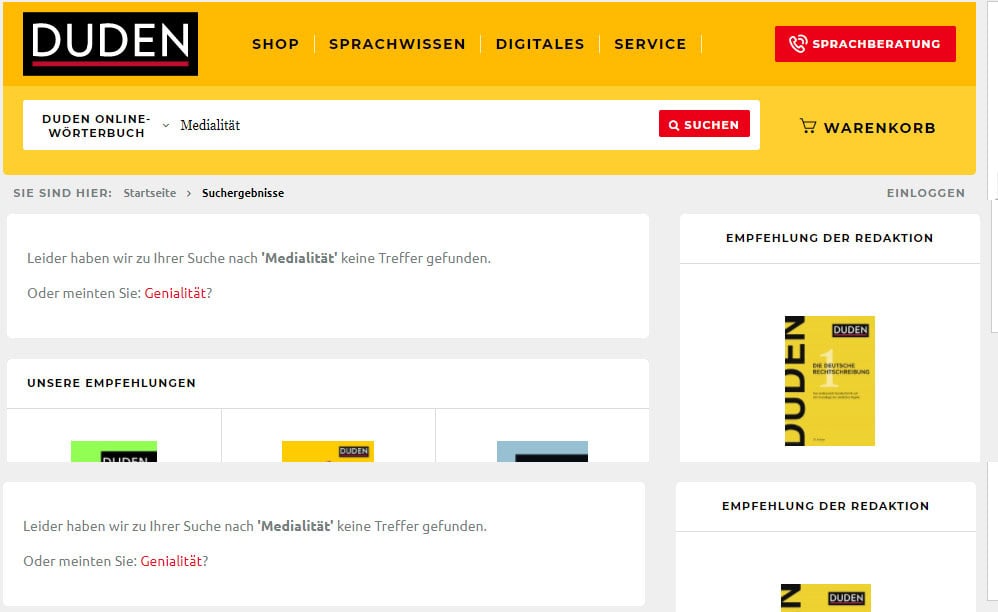Image resolution: width=998 pixels, height=612 pixels.
Task: Click the yellow book cover under Unsere Empfehlungen
Action: coord(328,452)
